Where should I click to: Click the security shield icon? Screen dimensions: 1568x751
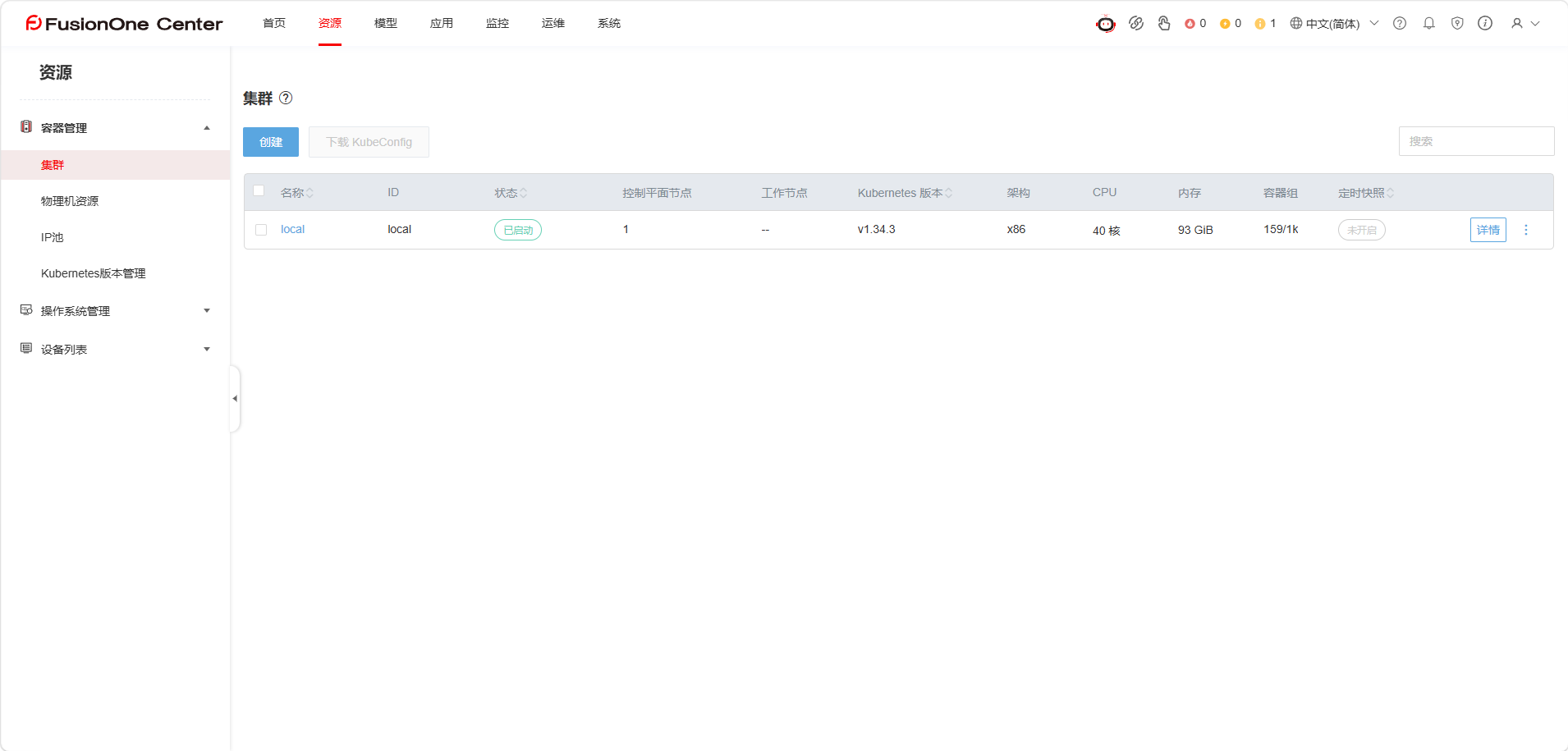1457,23
